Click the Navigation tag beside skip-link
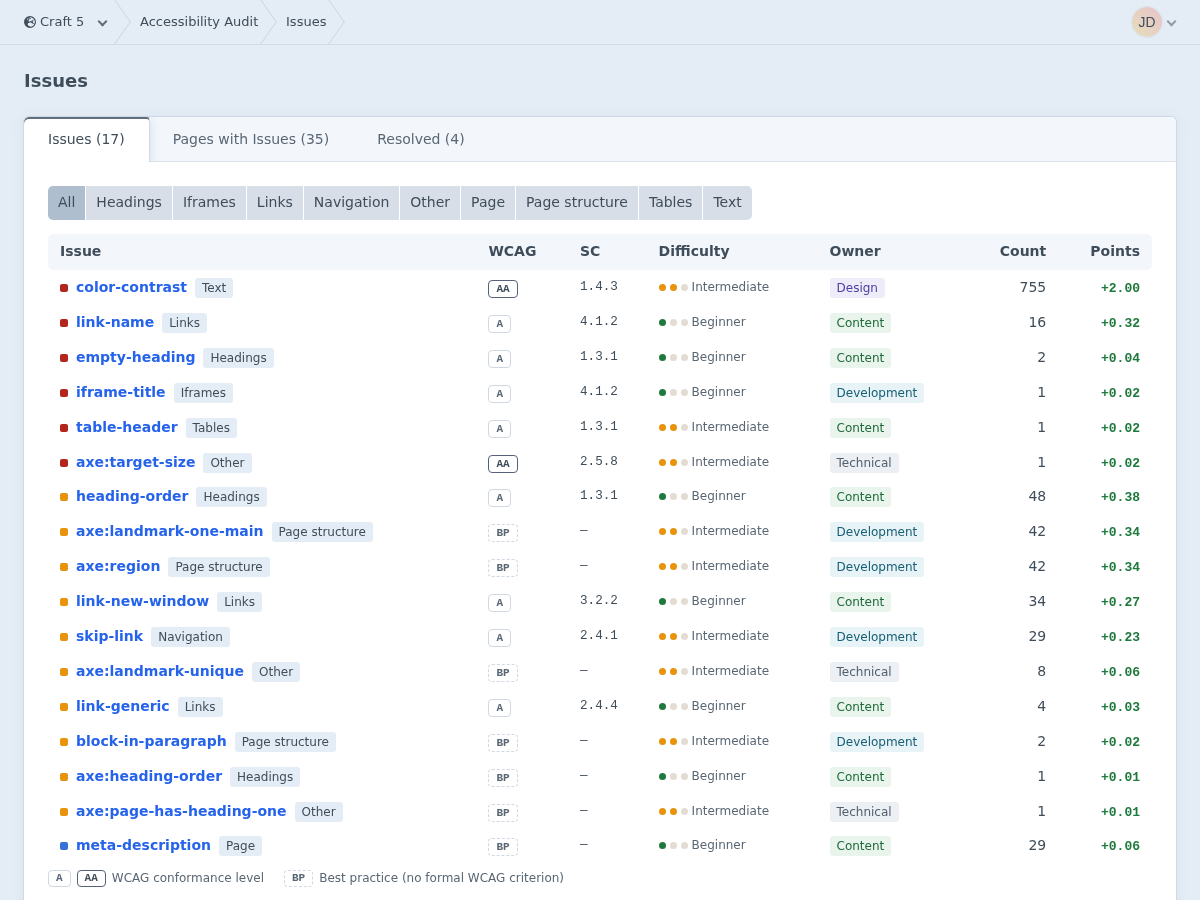Screen dimensions: 1200x900 190,637
